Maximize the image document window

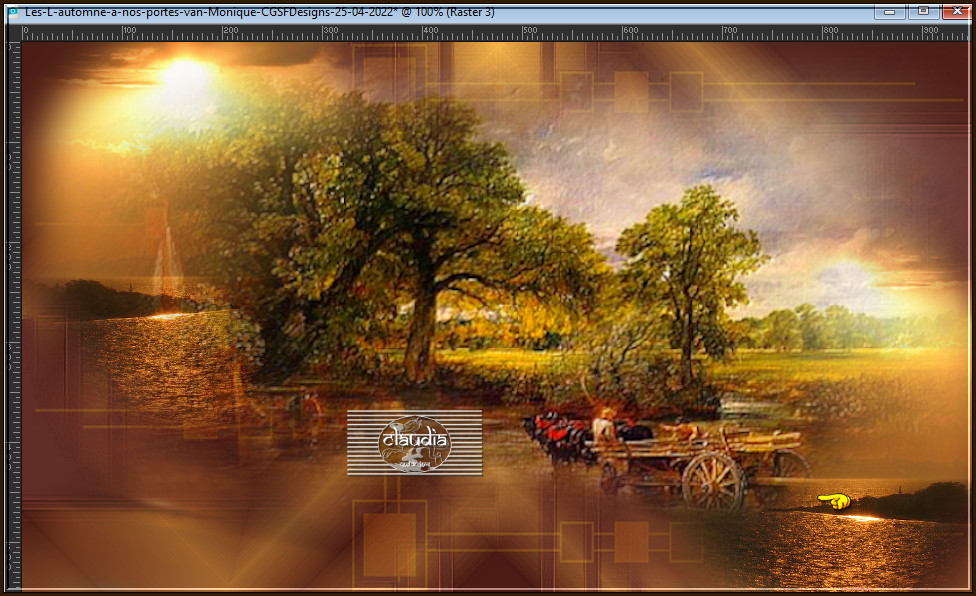point(924,12)
